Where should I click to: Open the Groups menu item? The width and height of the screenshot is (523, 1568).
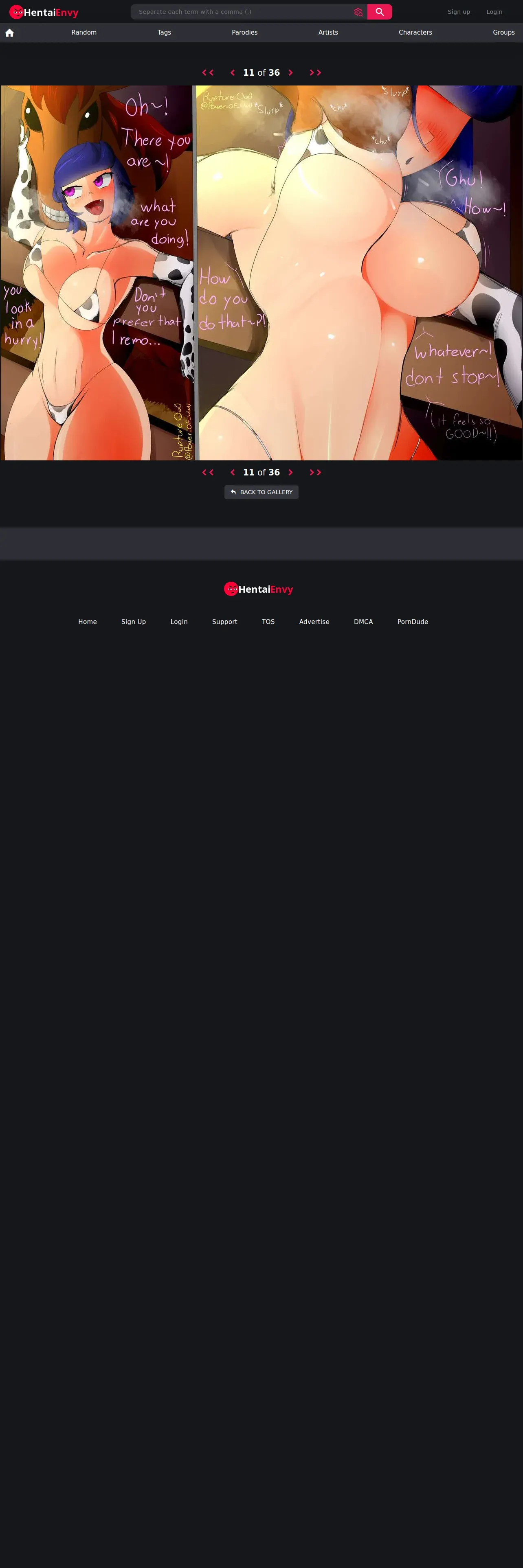[503, 32]
